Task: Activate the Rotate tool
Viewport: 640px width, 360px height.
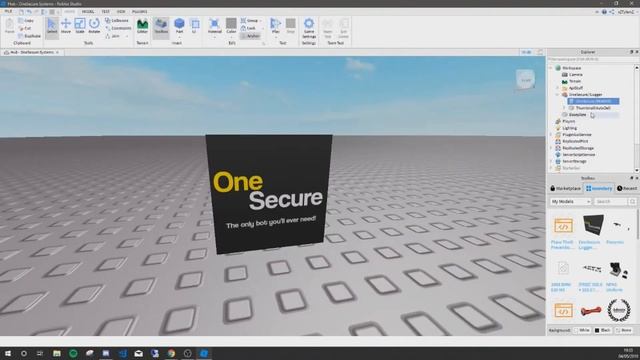Action: click(x=94, y=27)
